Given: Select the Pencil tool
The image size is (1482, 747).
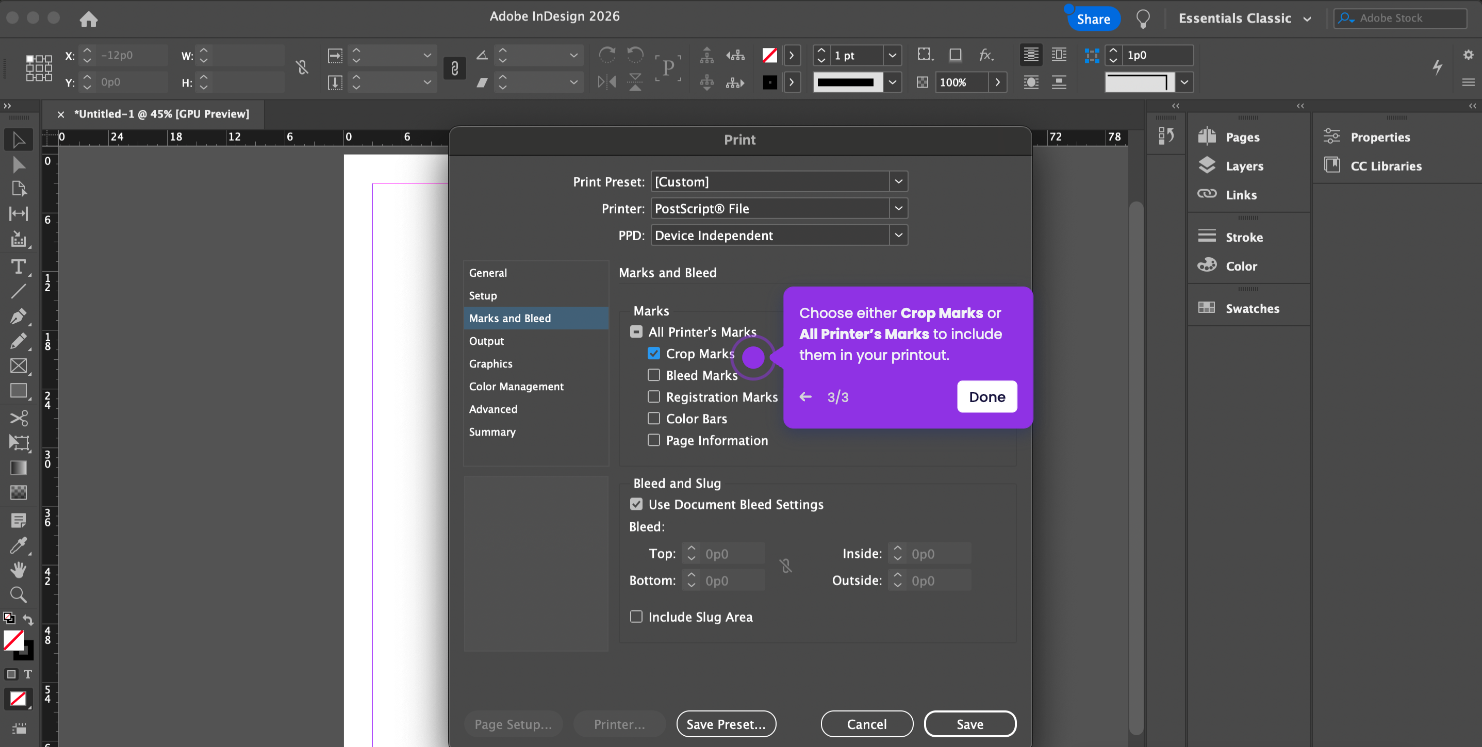Looking at the screenshot, I should coord(18,341).
